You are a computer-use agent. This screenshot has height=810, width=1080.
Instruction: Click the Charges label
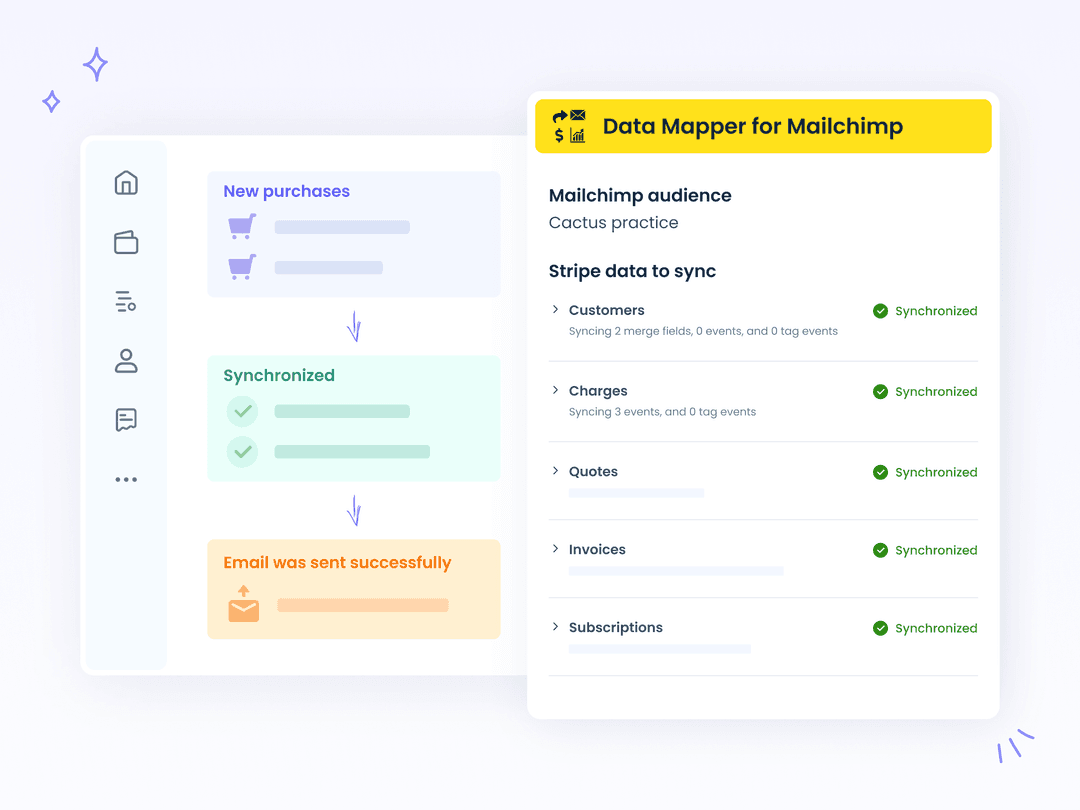point(598,391)
